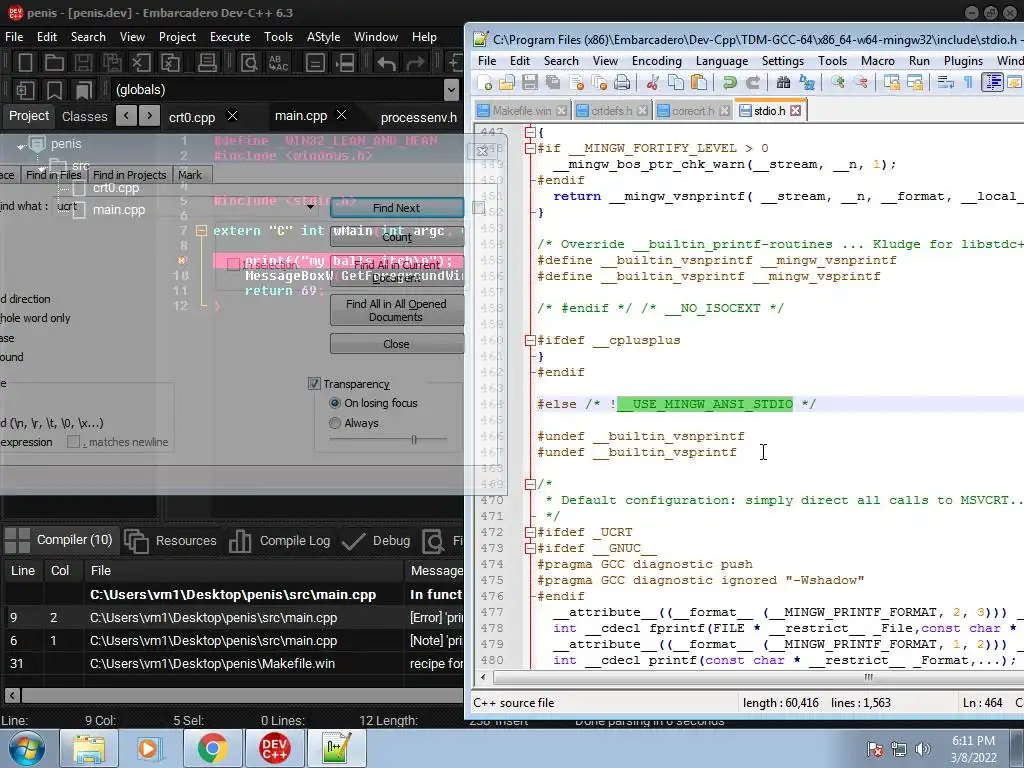Click the Count button in Find dialog
The height and width of the screenshot is (768, 1024).
tap(396, 237)
